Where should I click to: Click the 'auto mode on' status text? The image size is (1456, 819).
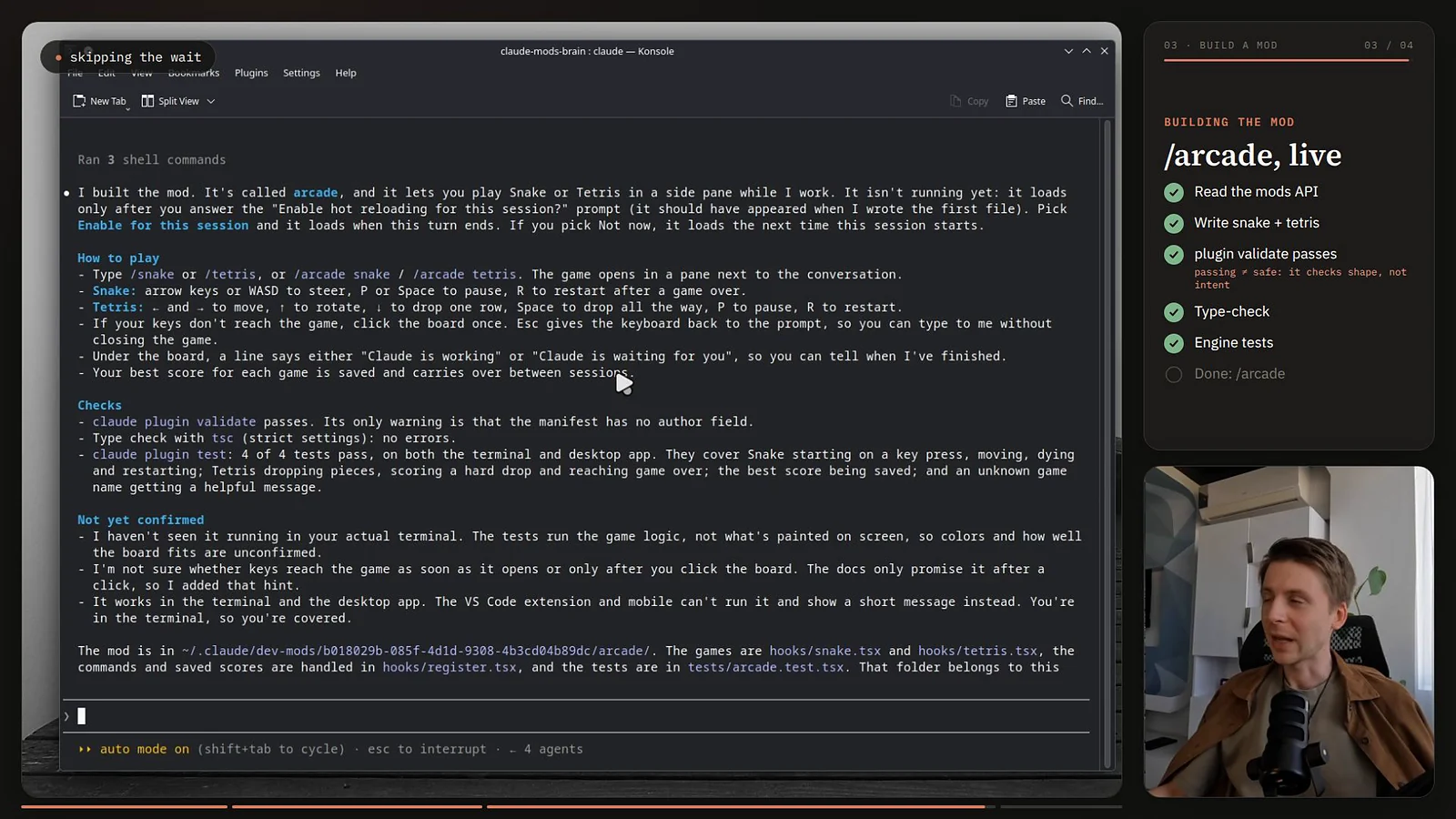pos(145,750)
